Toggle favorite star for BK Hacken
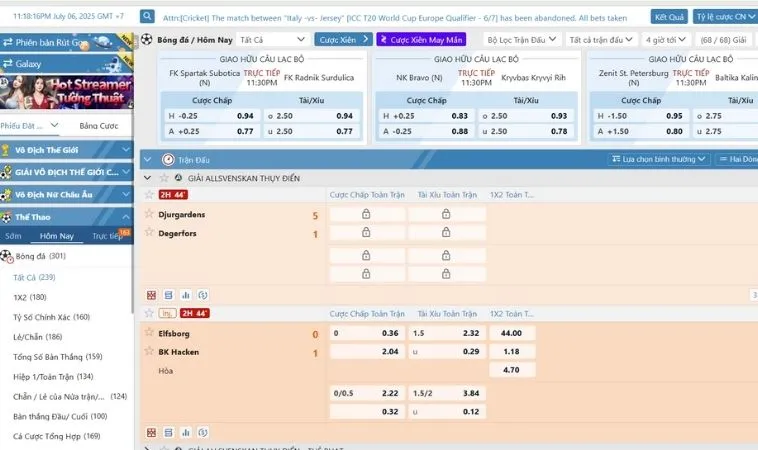758x450 pixels. coord(149,352)
